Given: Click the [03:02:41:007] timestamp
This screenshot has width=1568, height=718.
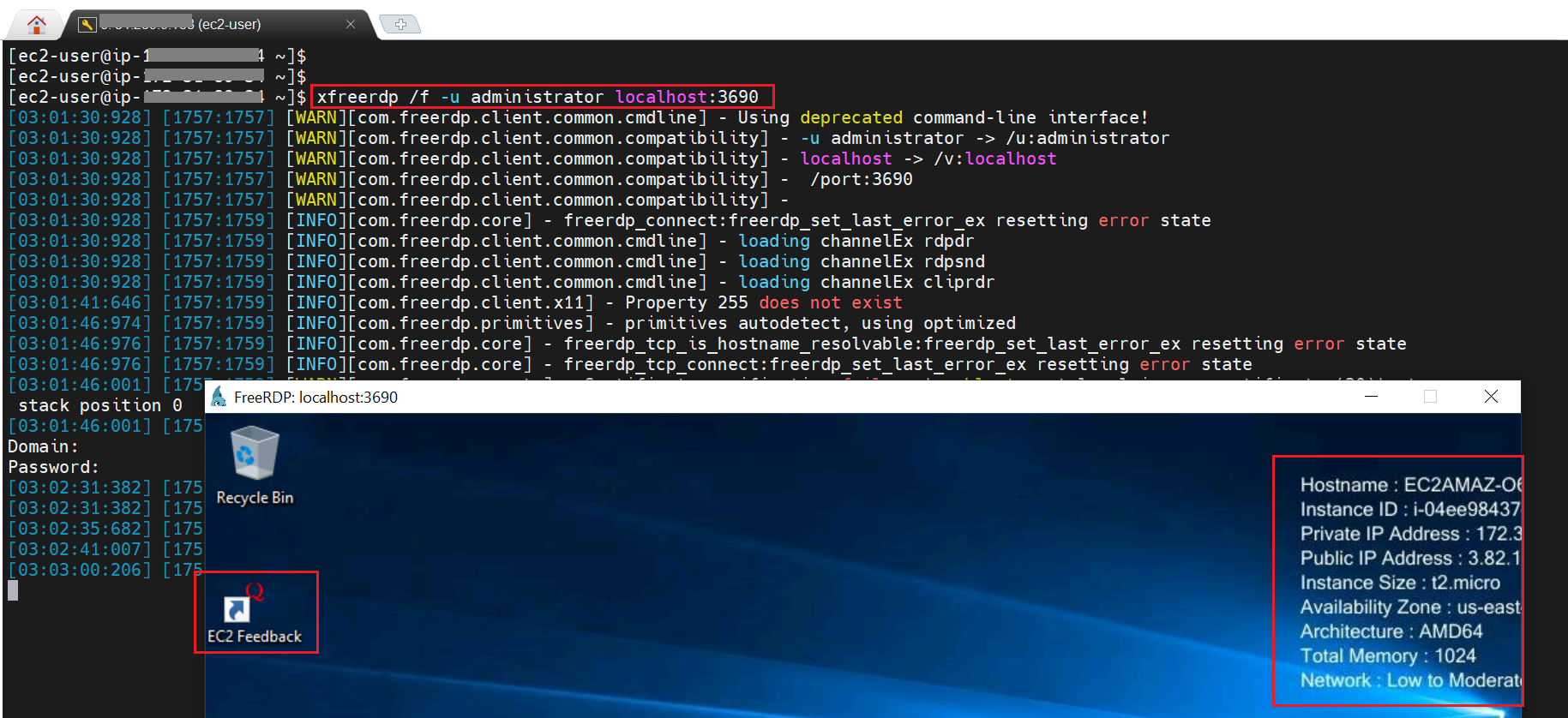Looking at the screenshot, I should click(80, 549).
